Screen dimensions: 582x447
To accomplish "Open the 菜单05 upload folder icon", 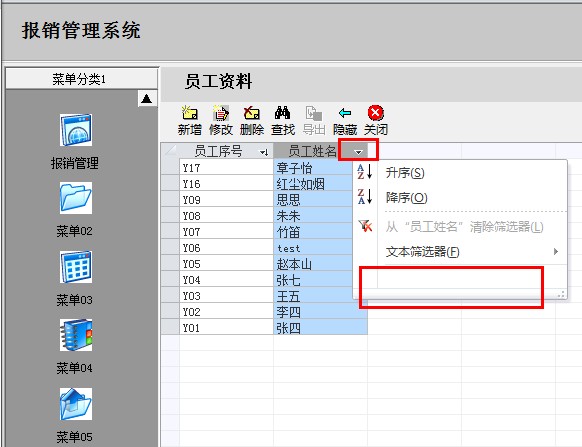I will 76,404.
